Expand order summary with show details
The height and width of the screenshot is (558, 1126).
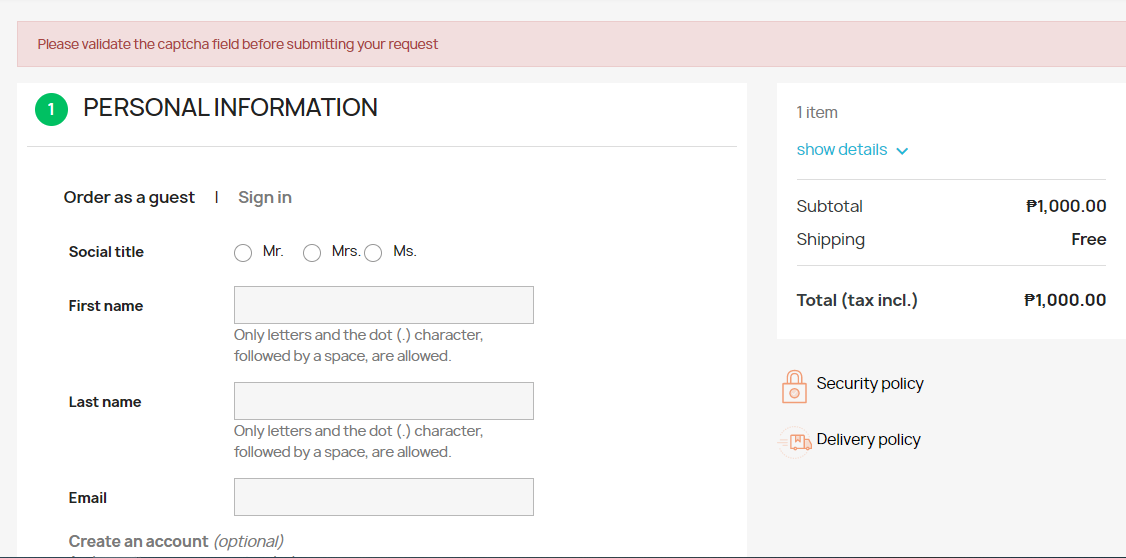pos(842,149)
